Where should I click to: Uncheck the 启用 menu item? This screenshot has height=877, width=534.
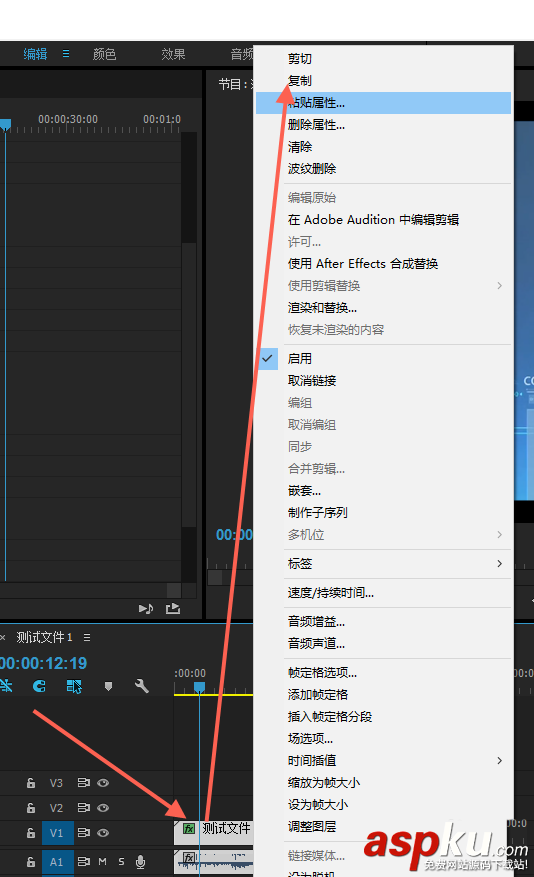click(384, 359)
